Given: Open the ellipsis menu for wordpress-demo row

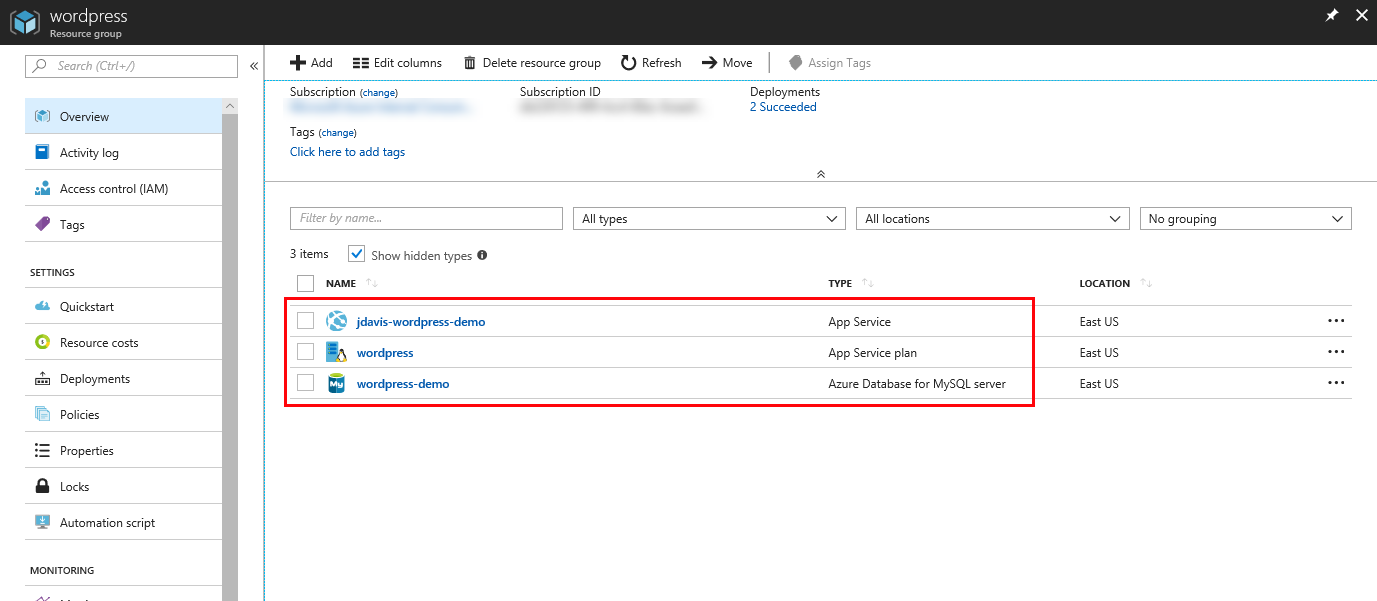Looking at the screenshot, I should click(1336, 383).
